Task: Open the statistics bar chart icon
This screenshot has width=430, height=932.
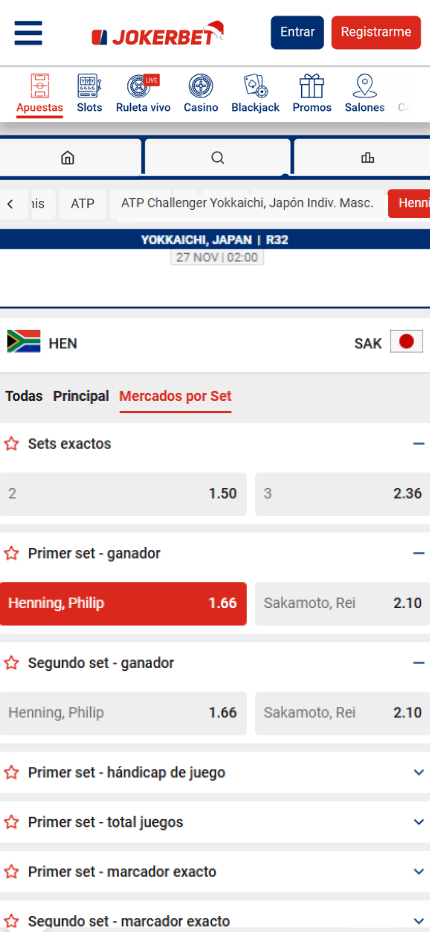Action: [368, 158]
